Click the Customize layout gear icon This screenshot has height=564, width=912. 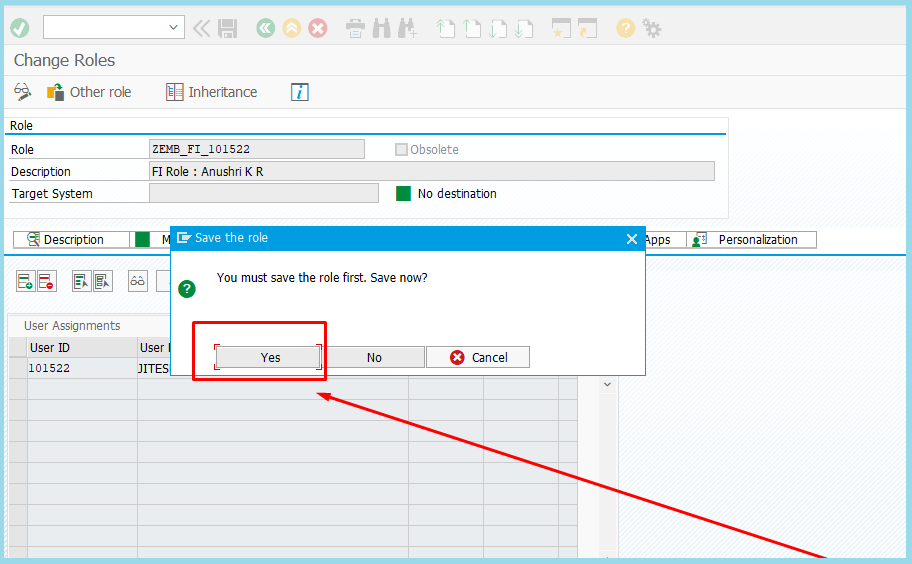click(x=652, y=28)
